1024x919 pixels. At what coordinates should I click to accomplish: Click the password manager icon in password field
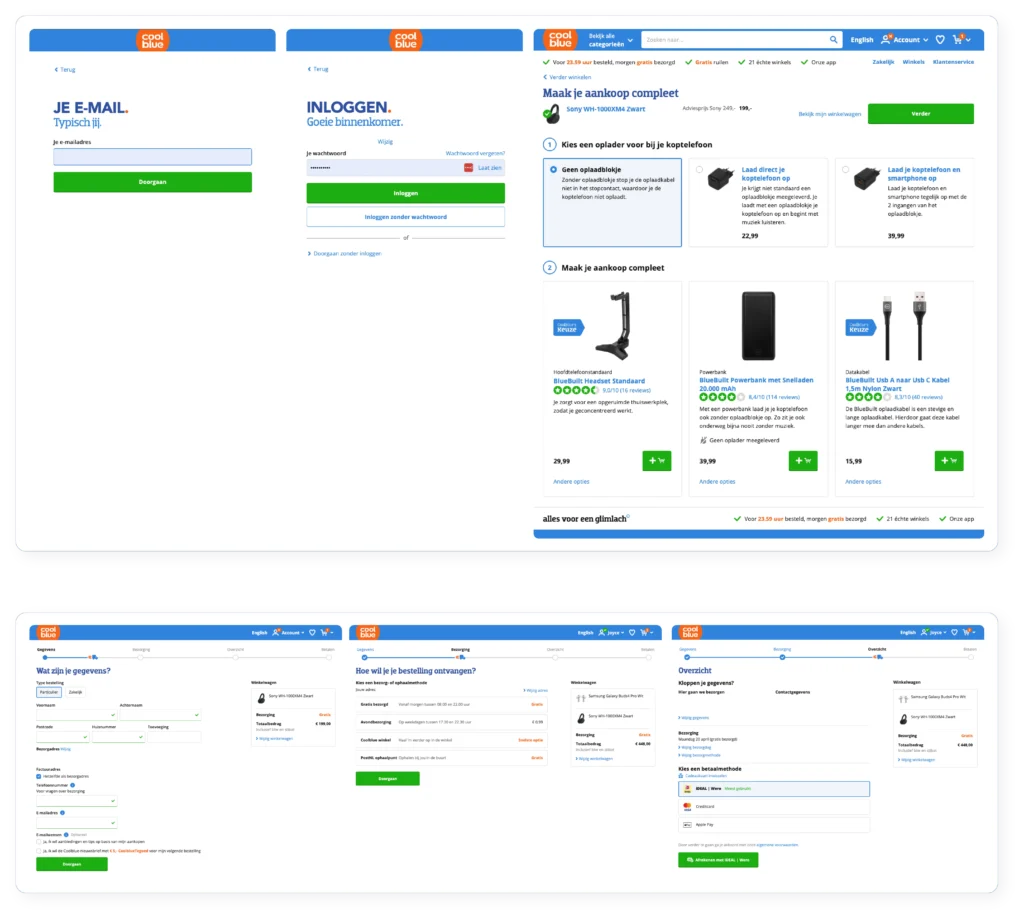pyautogui.click(x=468, y=167)
